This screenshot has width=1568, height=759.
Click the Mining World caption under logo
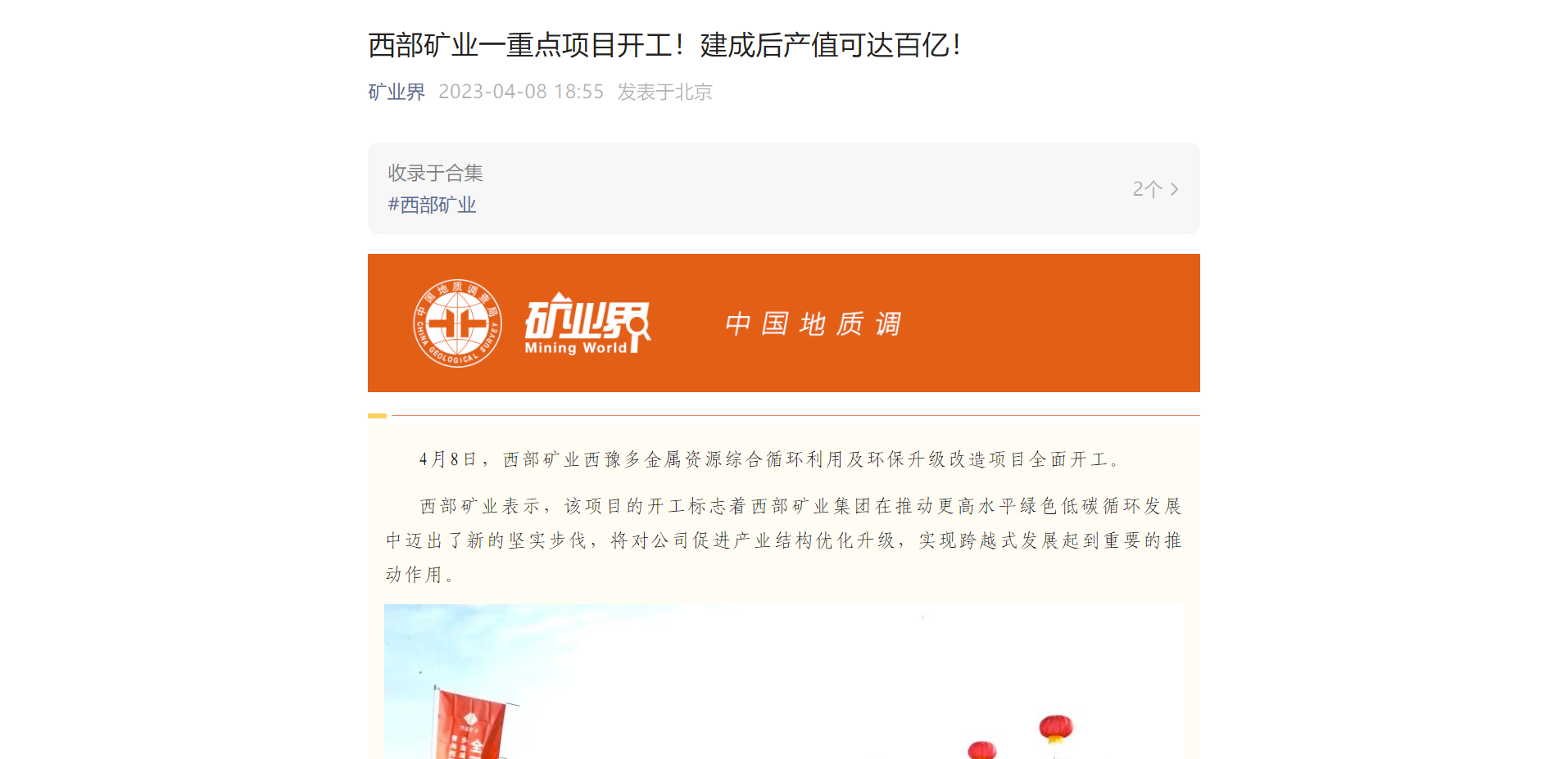pos(576,348)
